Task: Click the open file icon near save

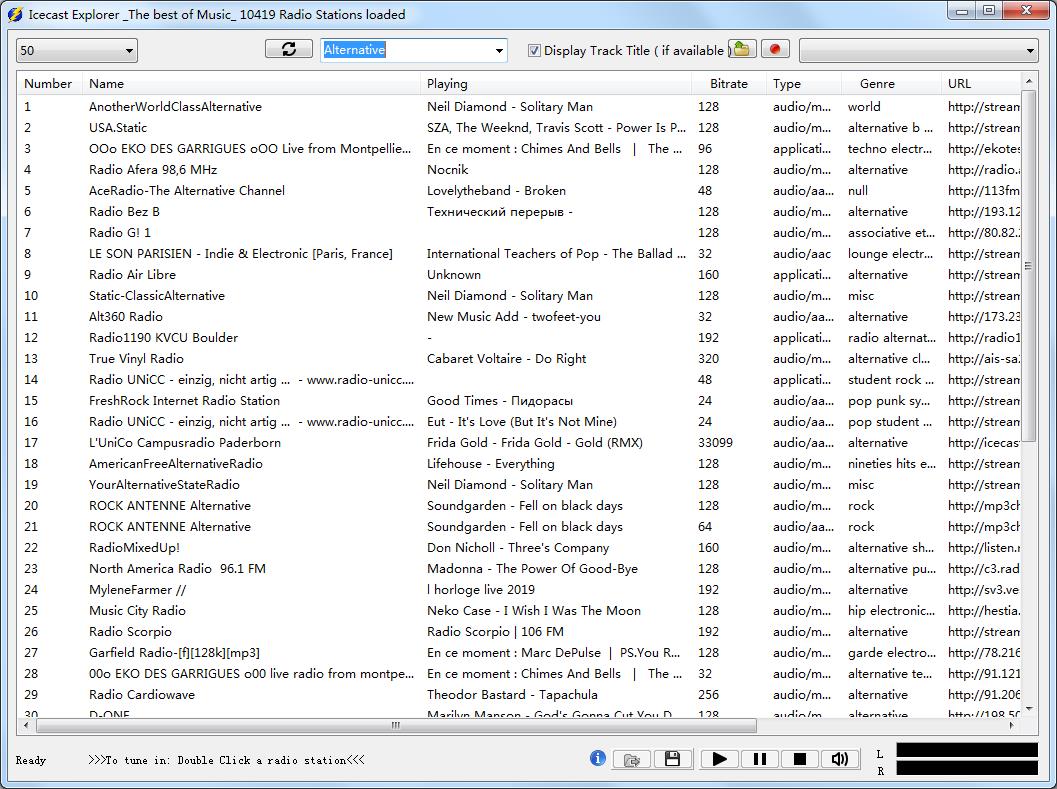Action: click(632, 759)
